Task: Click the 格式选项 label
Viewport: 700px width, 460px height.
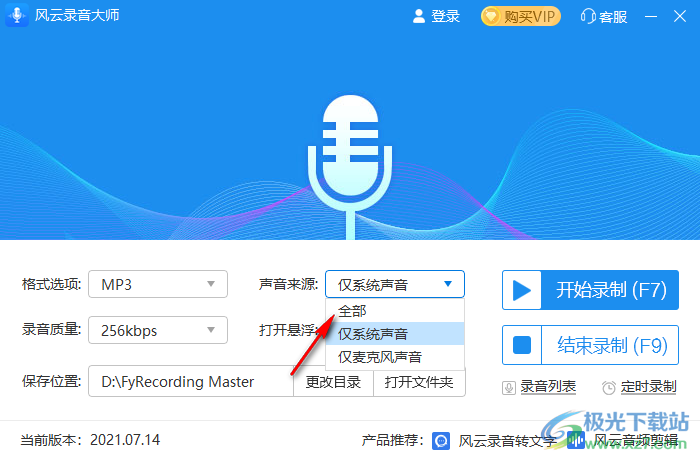Action: pyautogui.click(x=52, y=284)
